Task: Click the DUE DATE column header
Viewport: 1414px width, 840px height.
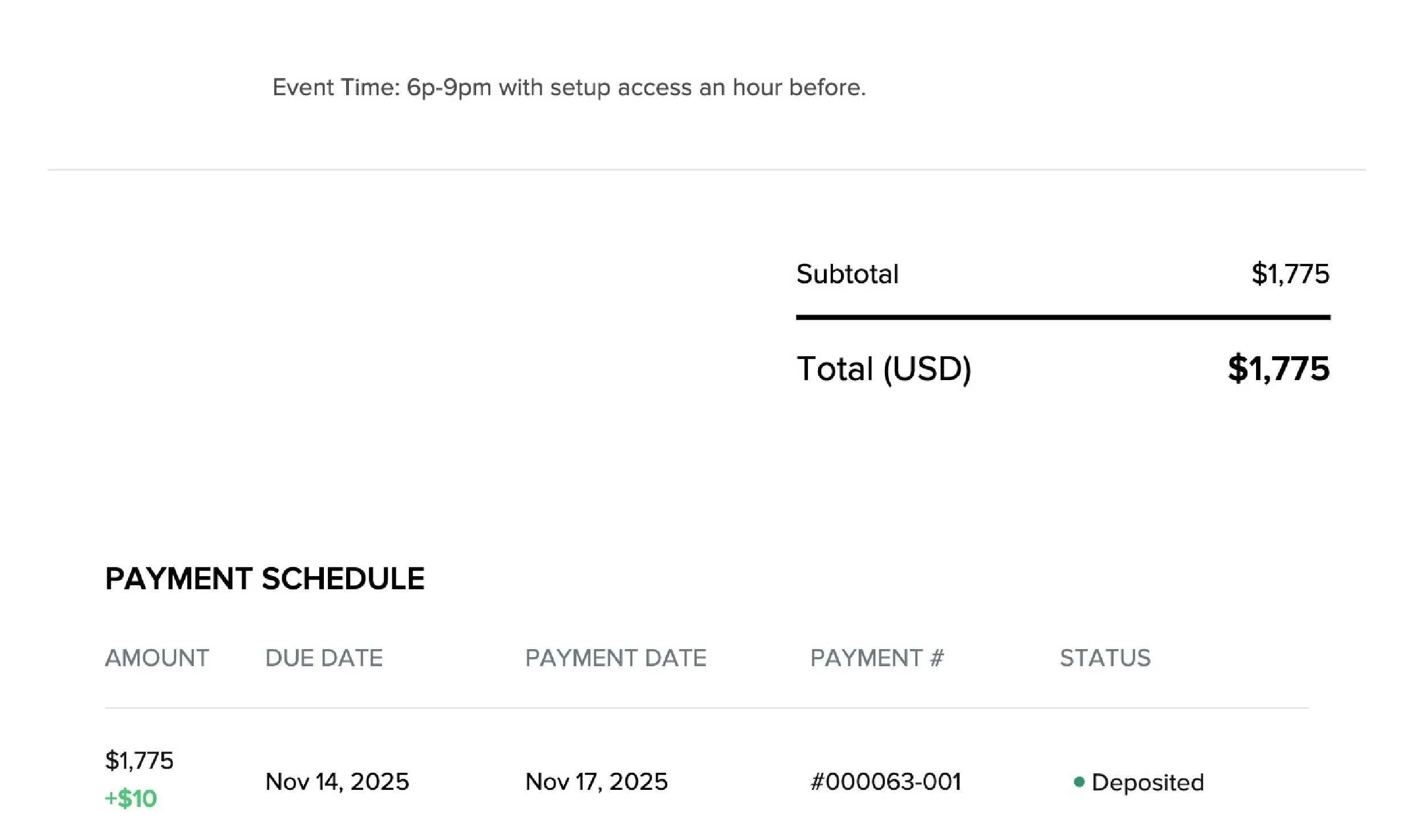Action: (x=324, y=658)
